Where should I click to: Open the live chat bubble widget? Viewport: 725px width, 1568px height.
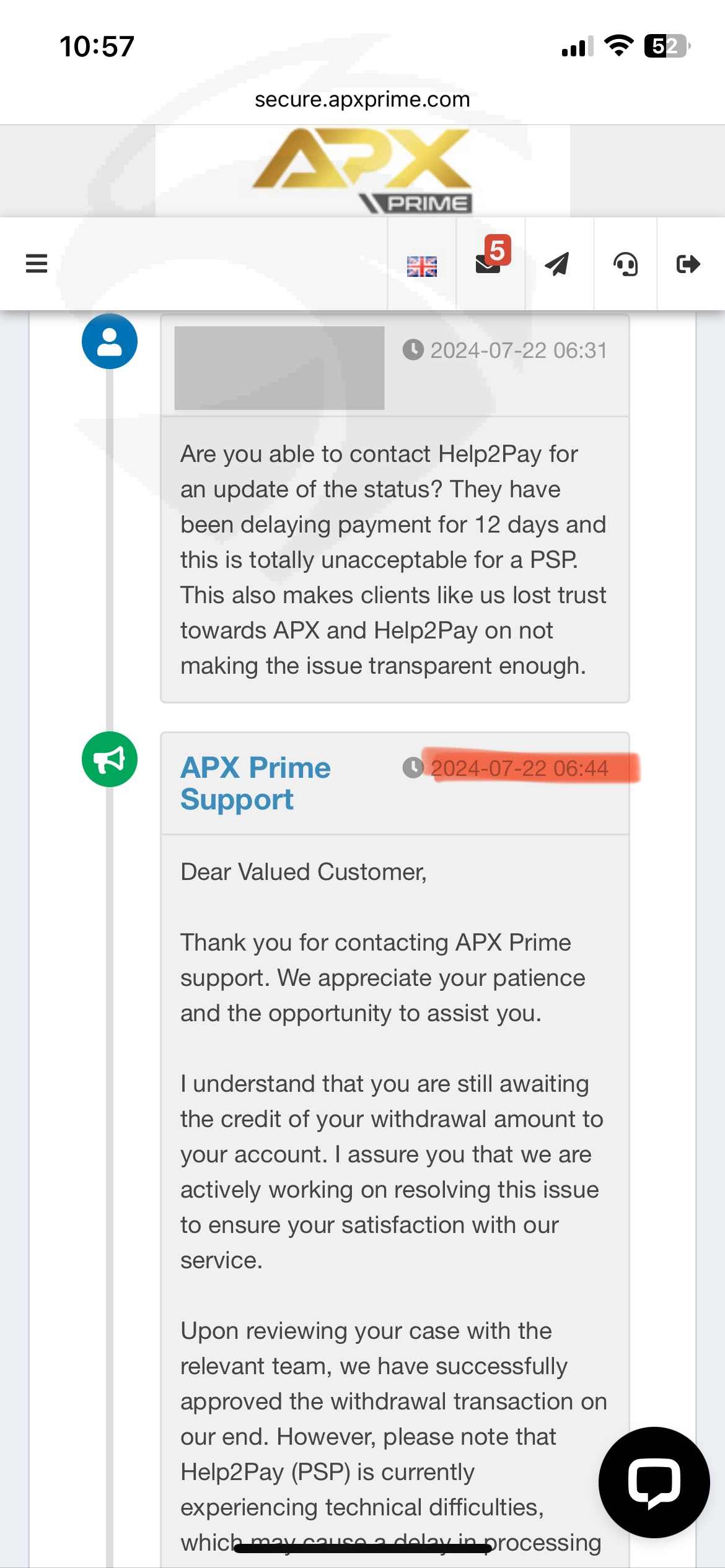[654, 1482]
